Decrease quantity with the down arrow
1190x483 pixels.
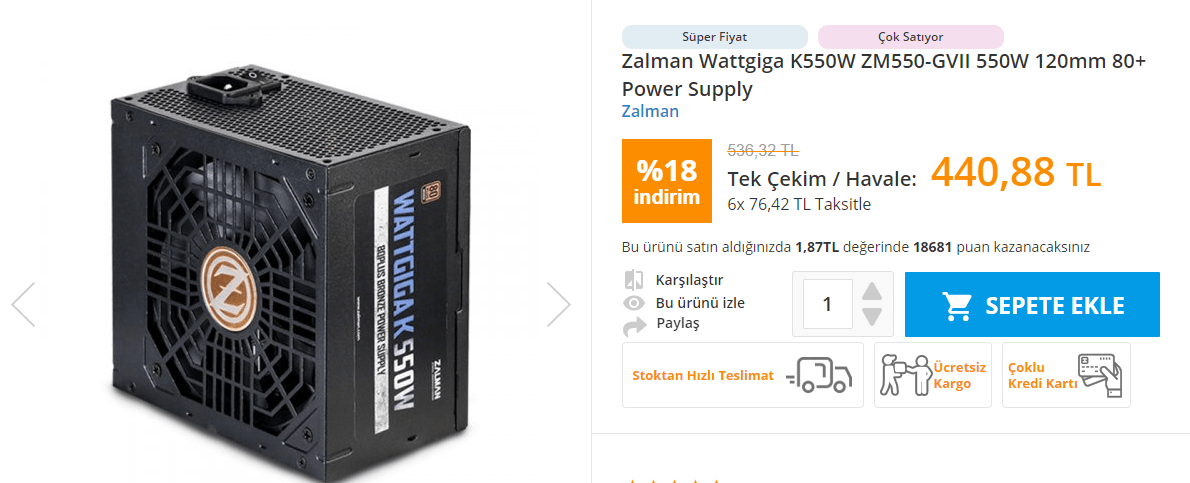(872, 317)
